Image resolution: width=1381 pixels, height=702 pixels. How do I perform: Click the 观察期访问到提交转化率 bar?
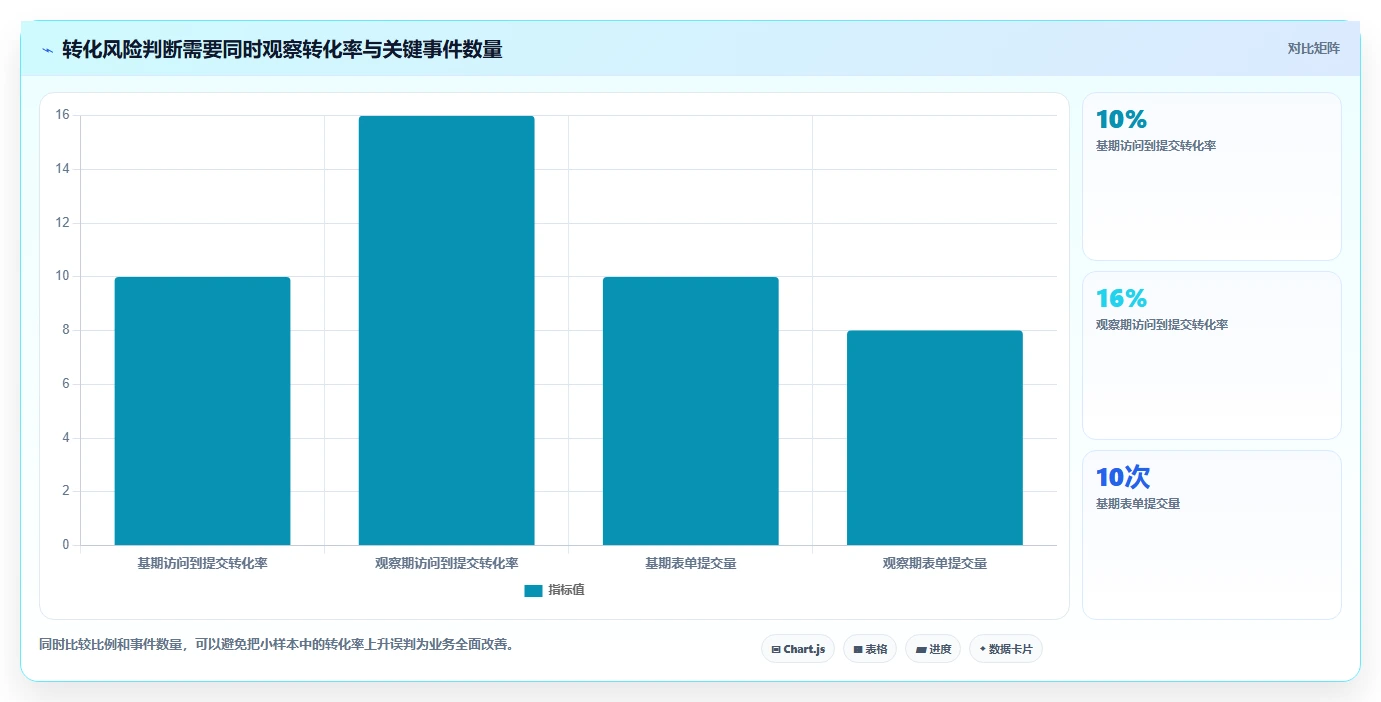pos(447,331)
